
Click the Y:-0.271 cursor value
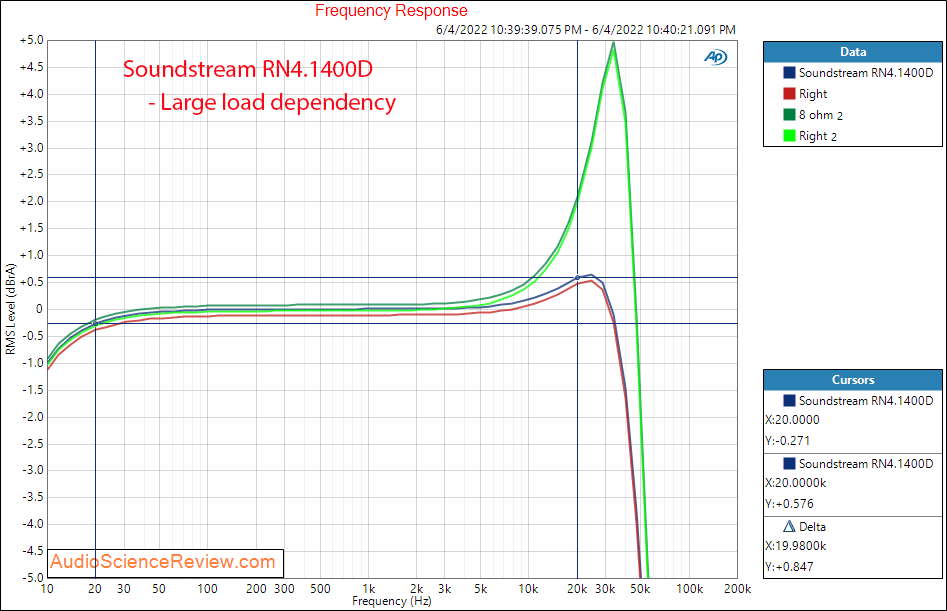787,441
